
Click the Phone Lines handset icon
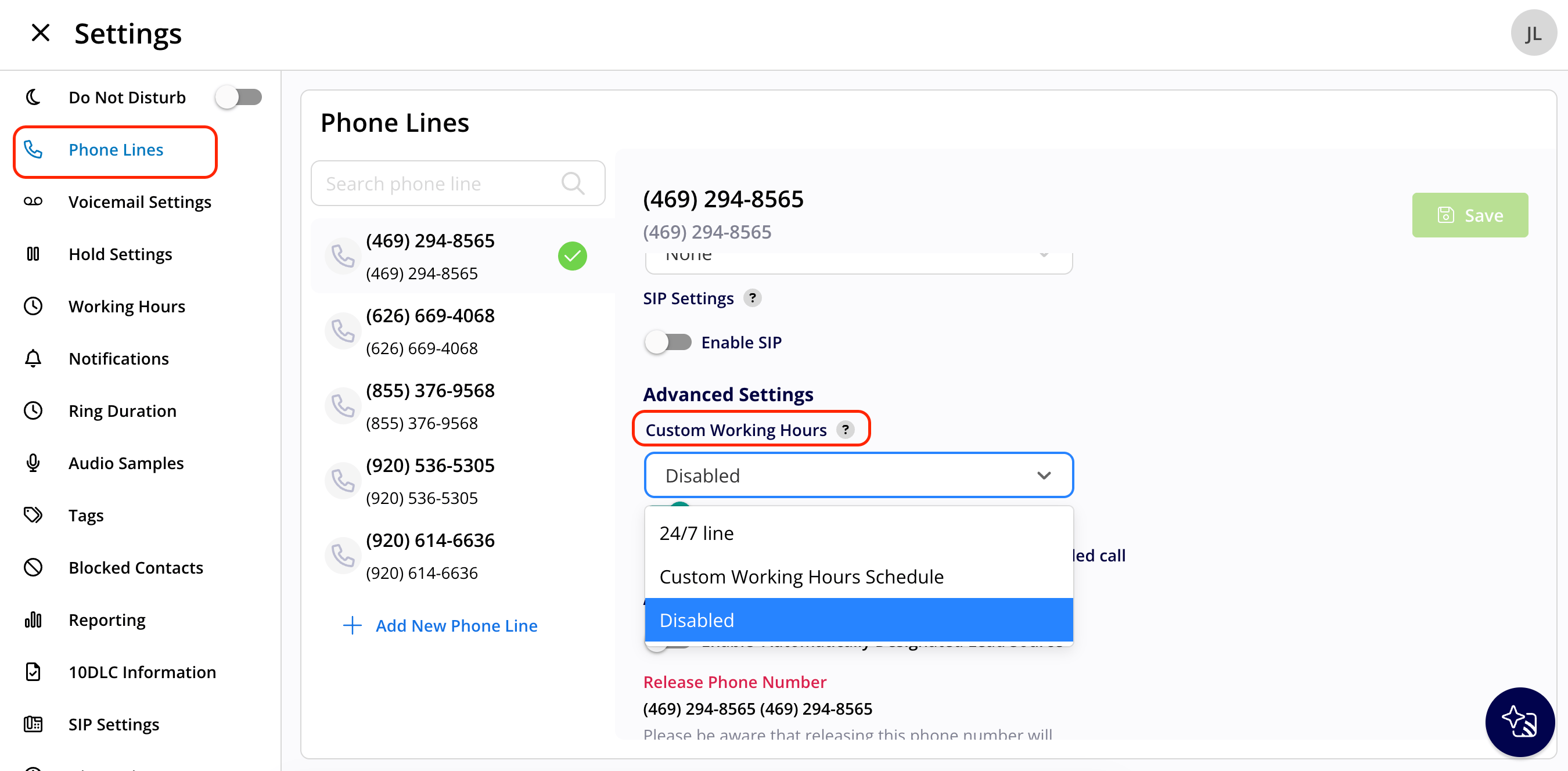pyautogui.click(x=33, y=150)
